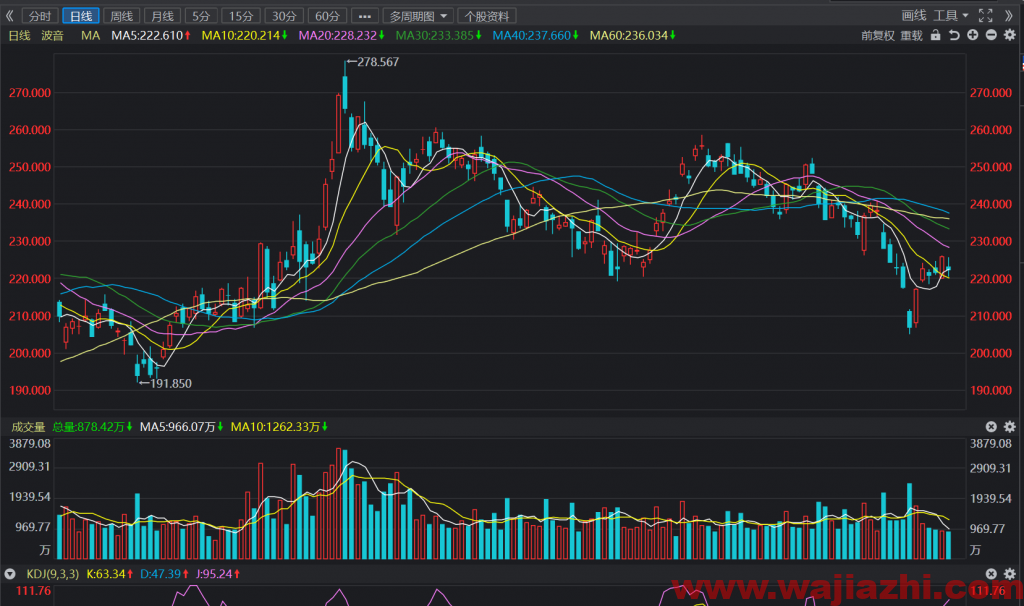Viewport: 1024px width, 606px height.
Task: Zoom in chart with plus icon
Action: click(972, 35)
